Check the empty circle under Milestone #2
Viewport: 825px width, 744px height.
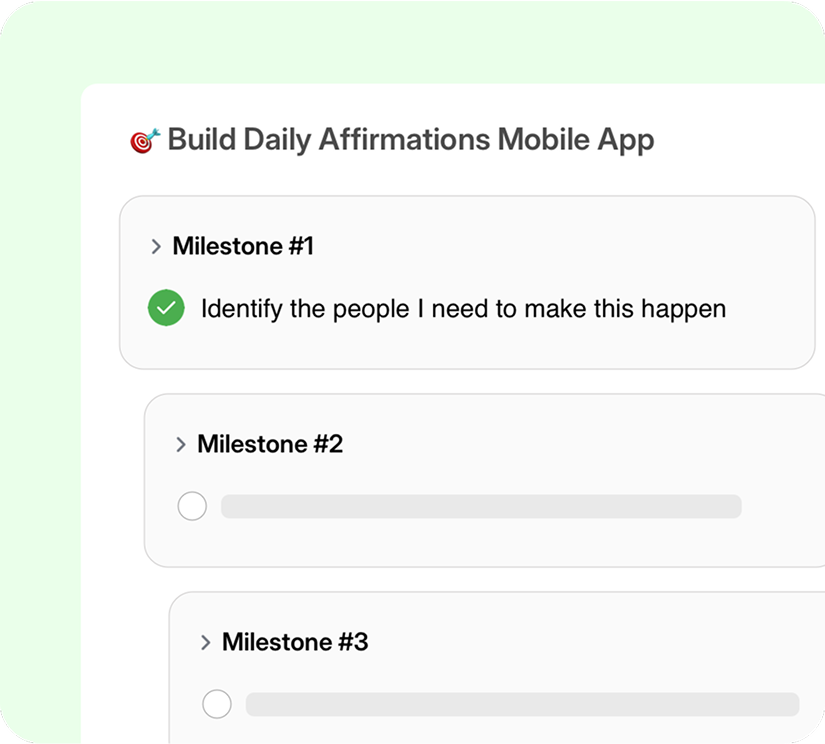(192, 506)
